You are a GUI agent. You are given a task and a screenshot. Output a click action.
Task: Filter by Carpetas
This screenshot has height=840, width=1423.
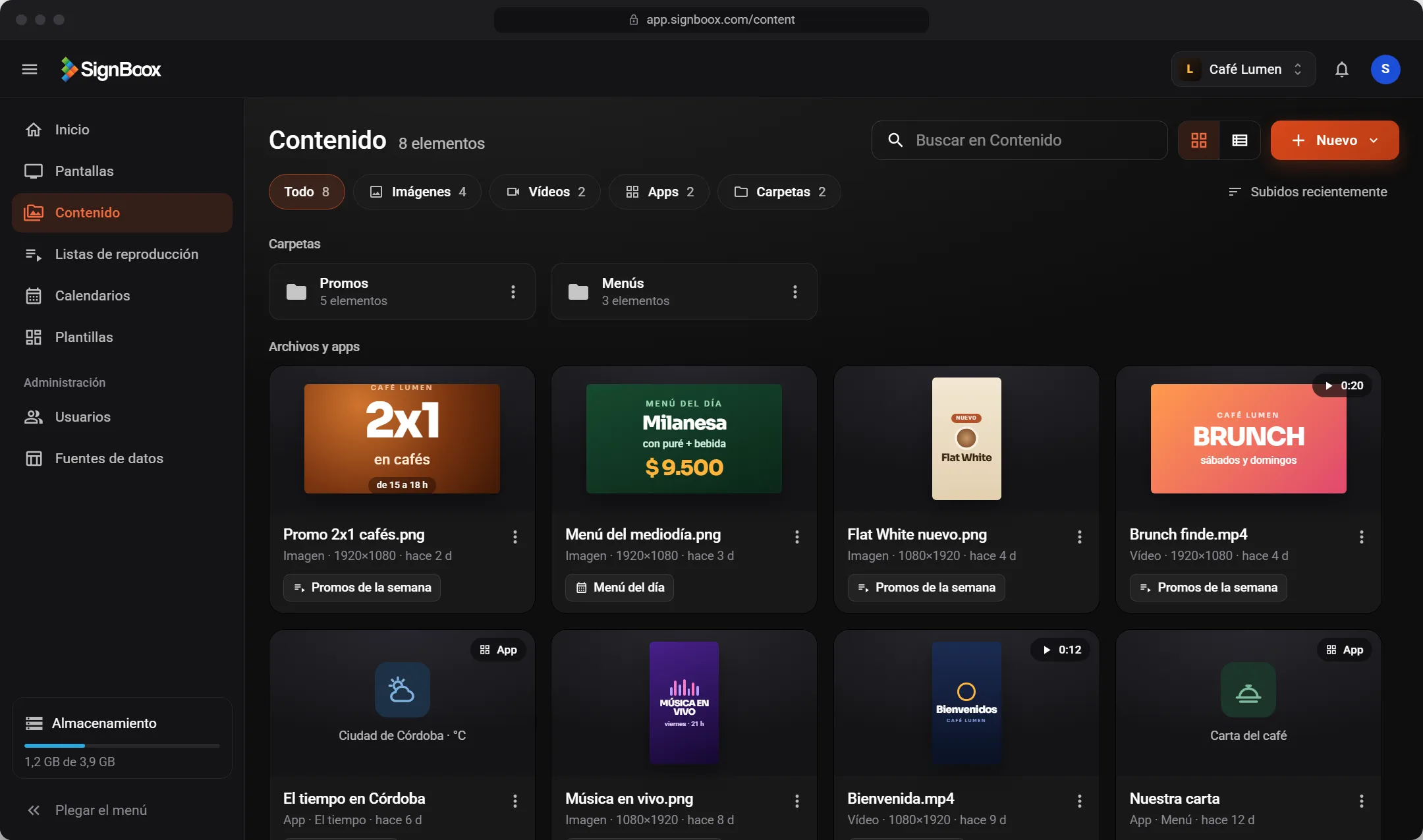coord(779,192)
